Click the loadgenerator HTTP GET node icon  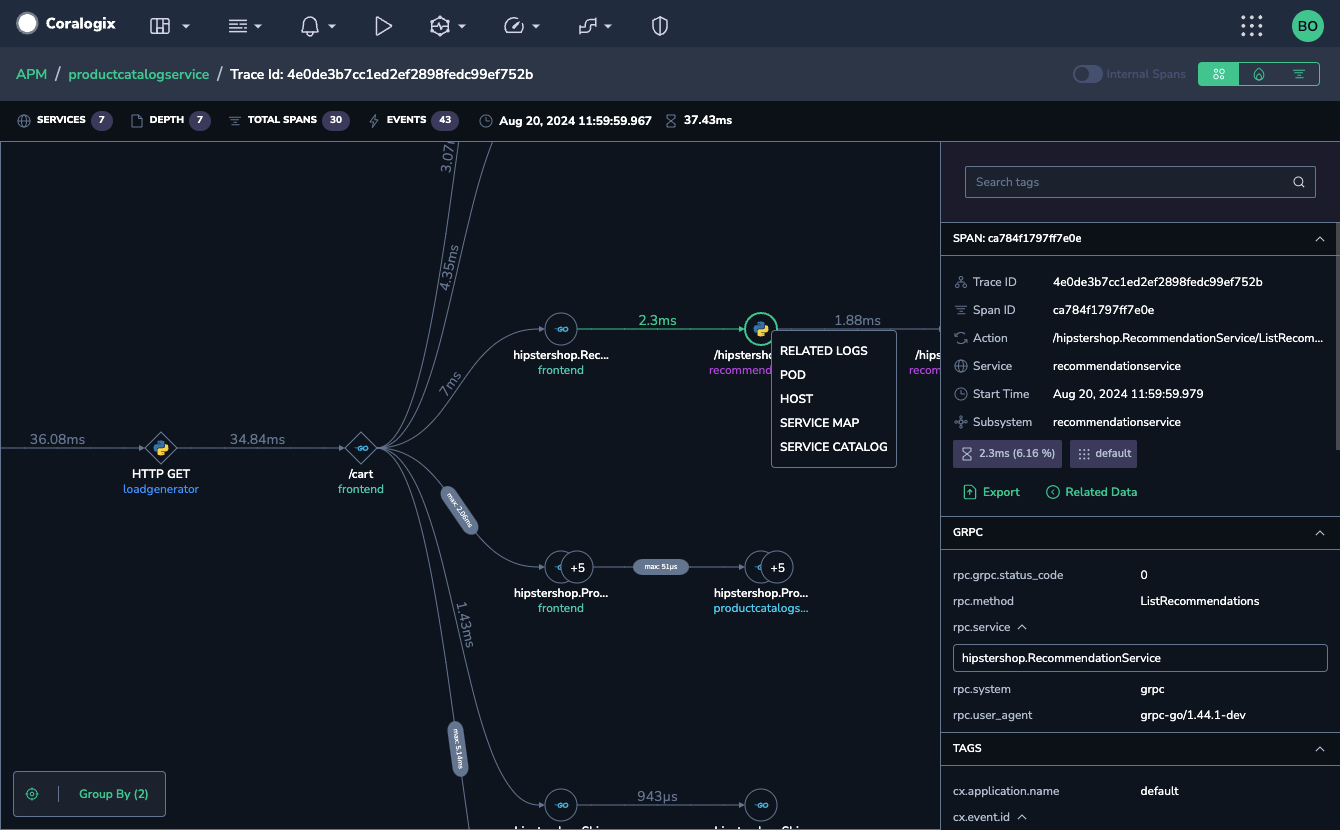160,447
